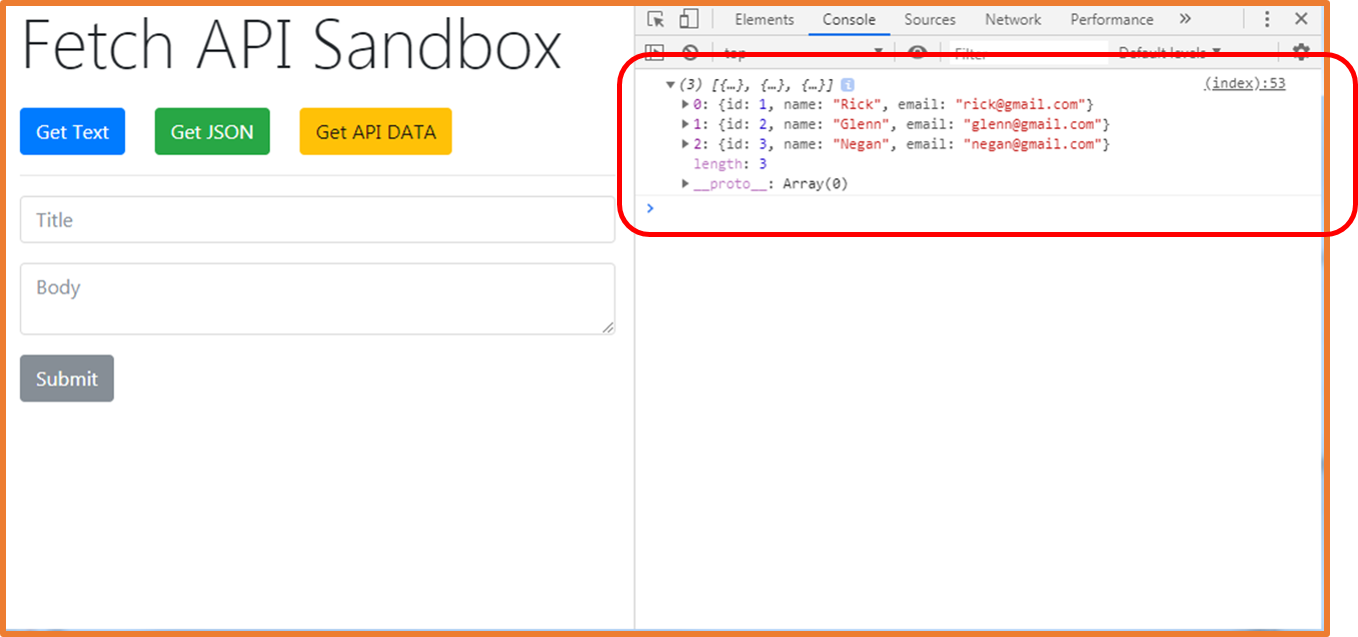This screenshot has height=637, width=1358.
Task: Create a live expression with the eye icon
Action: pyautogui.click(x=918, y=52)
